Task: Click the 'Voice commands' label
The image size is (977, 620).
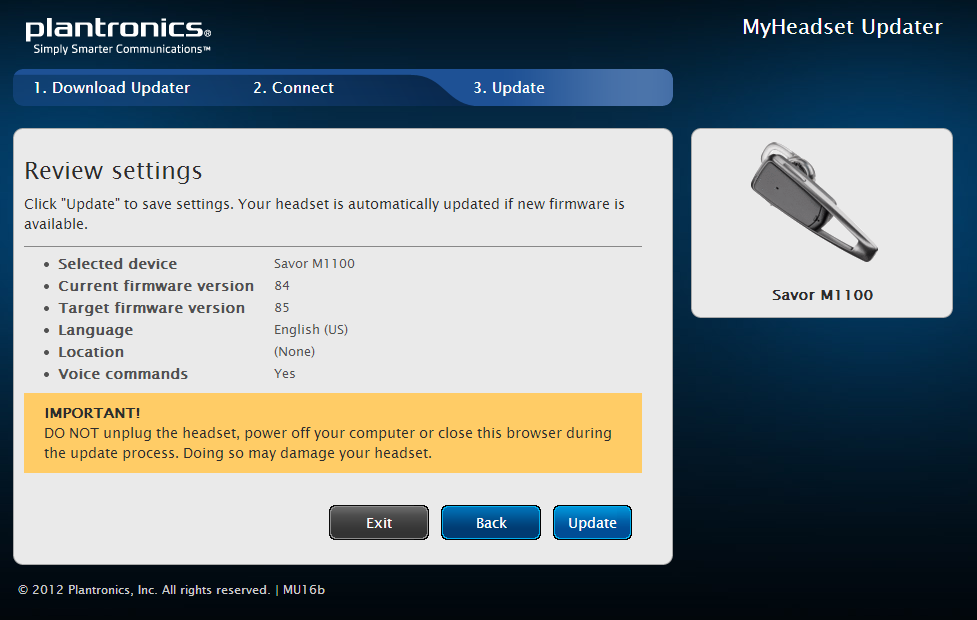Action: [x=123, y=374]
